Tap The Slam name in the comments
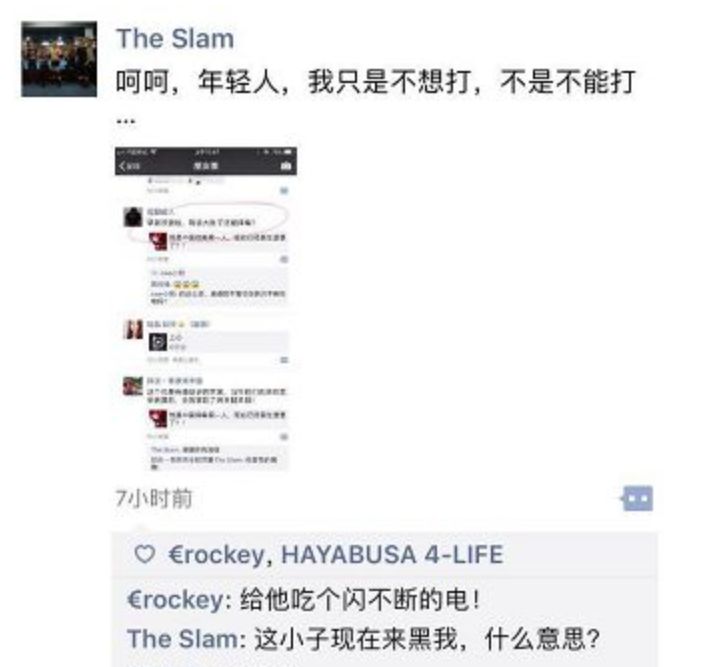This screenshot has width=707, height=667. click(183, 639)
